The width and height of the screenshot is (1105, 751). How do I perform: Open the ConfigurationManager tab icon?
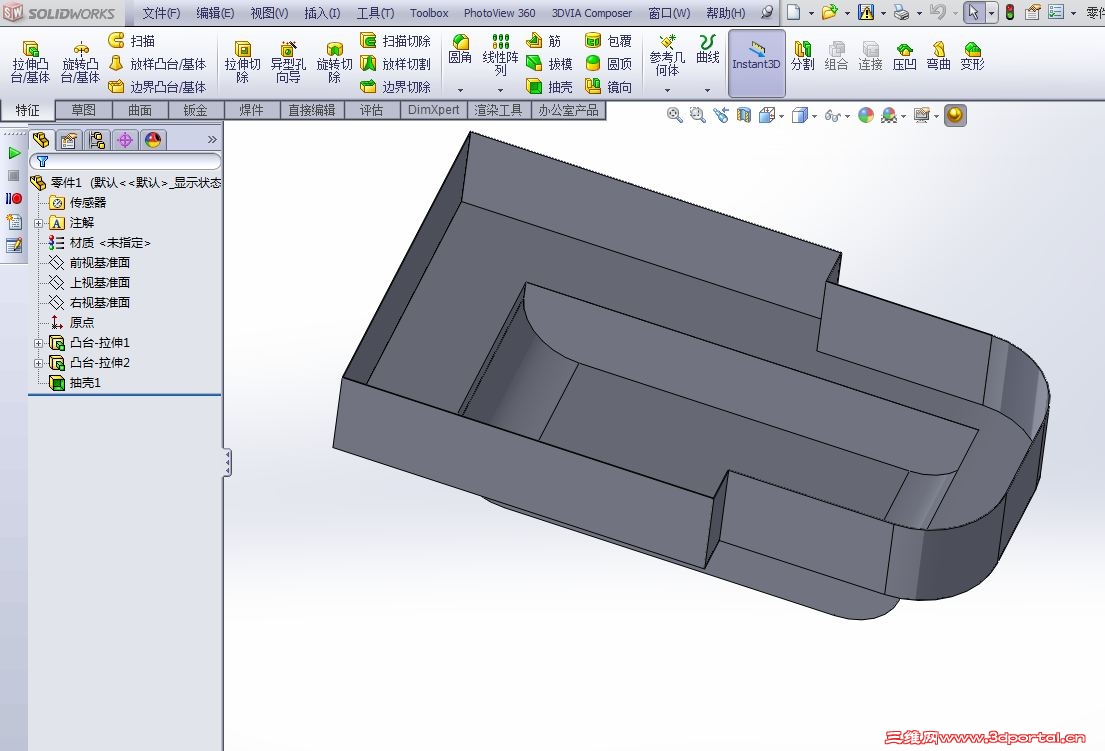(97, 139)
